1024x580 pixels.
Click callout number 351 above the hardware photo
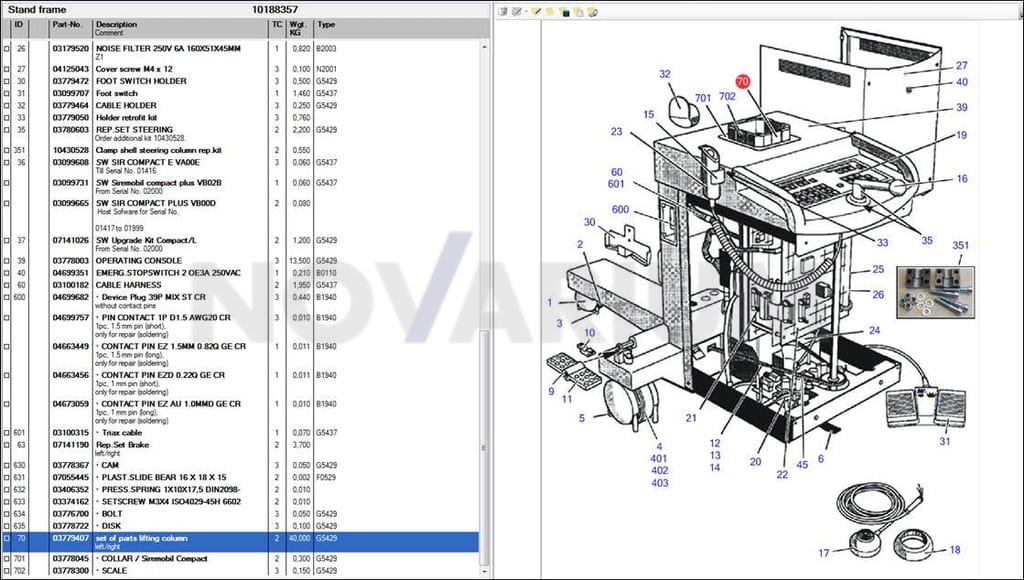[x=961, y=246]
